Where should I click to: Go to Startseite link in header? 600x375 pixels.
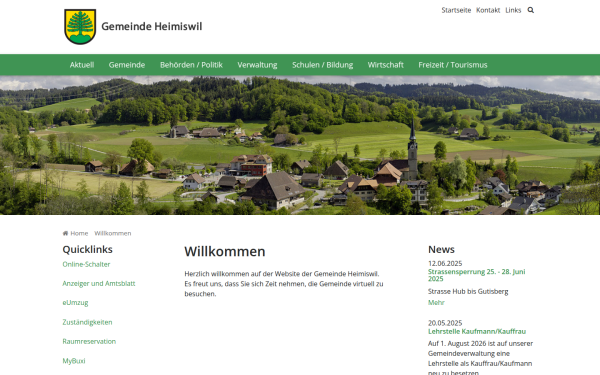point(456,10)
